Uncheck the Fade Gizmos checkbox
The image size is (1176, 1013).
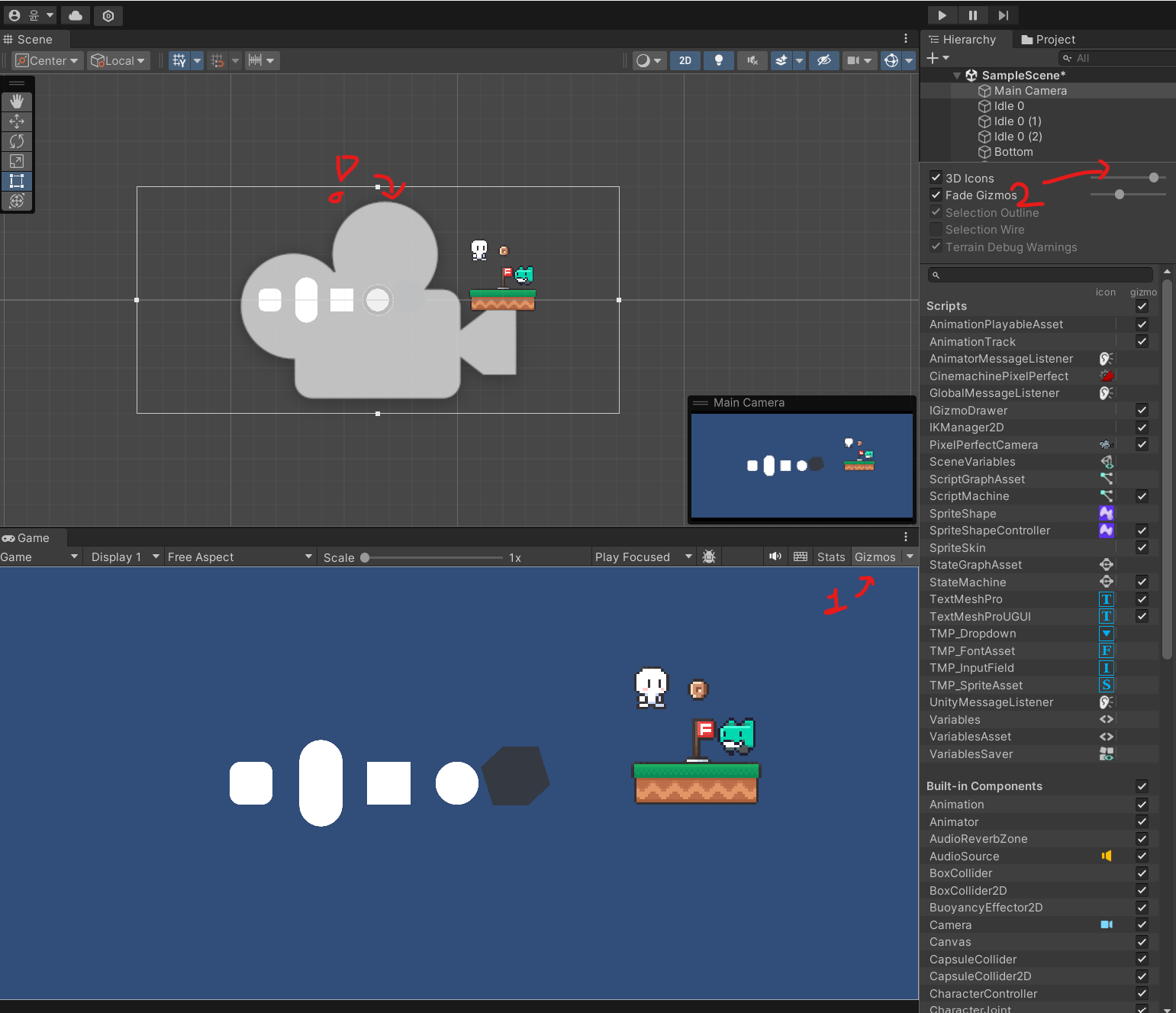(x=936, y=195)
